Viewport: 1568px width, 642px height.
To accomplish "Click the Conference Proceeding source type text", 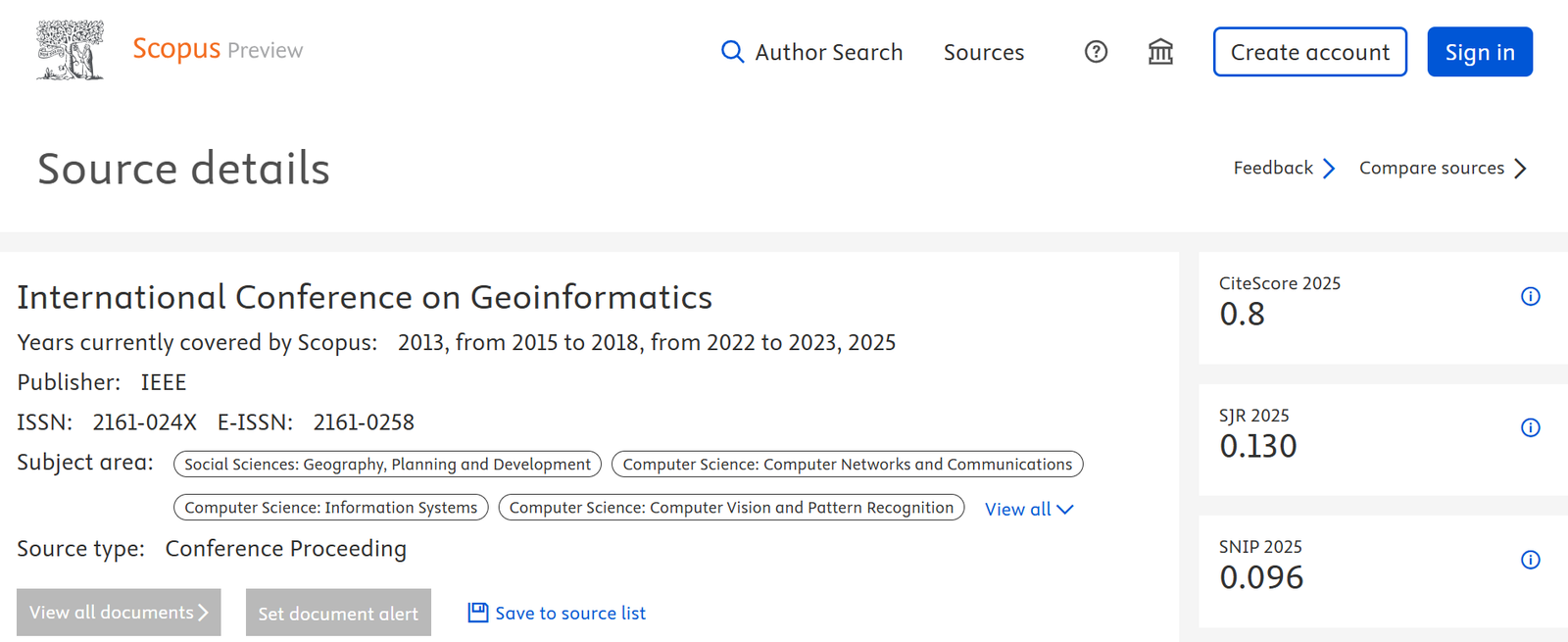I will [285, 549].
